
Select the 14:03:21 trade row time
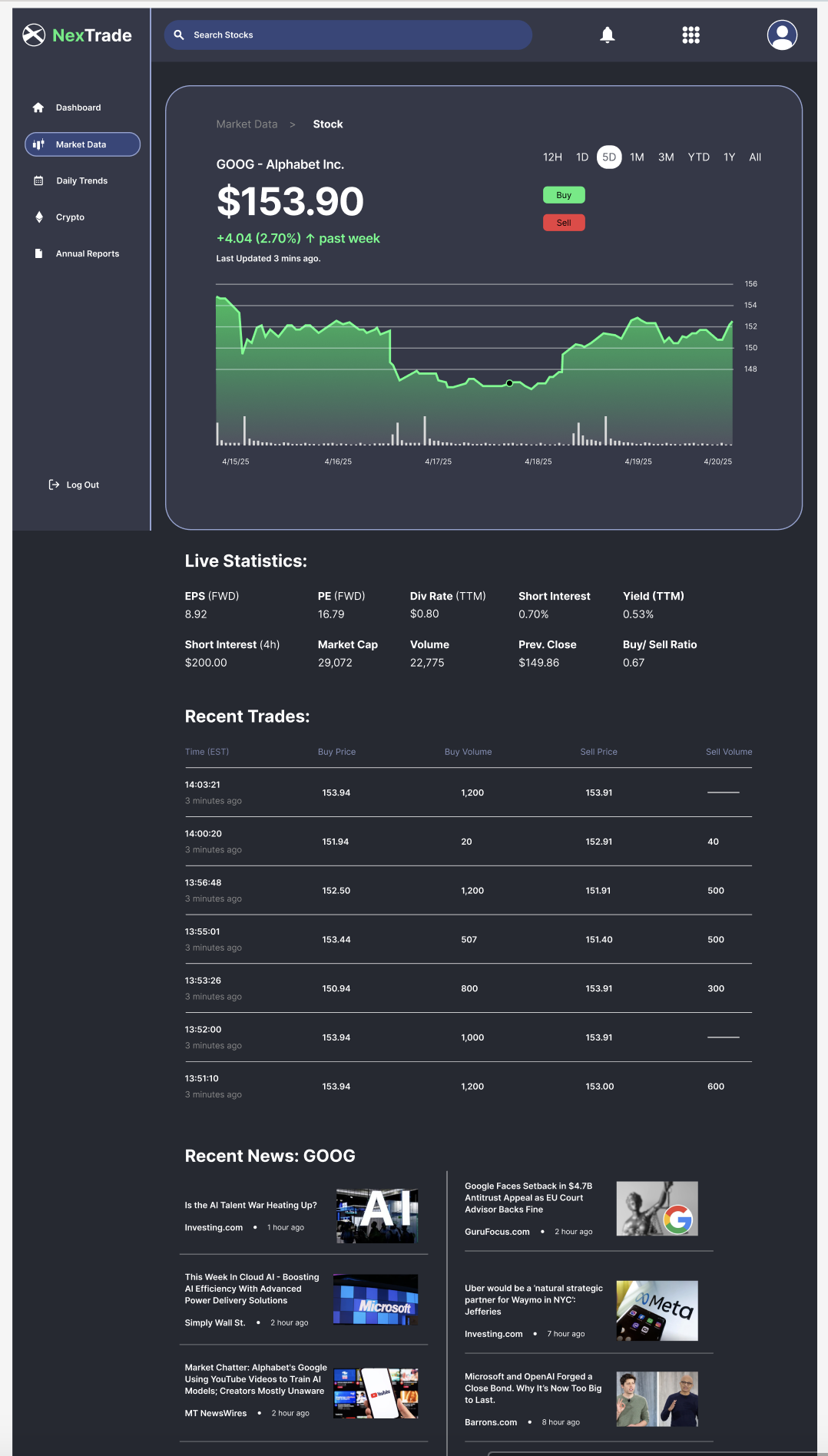[202, 785]
